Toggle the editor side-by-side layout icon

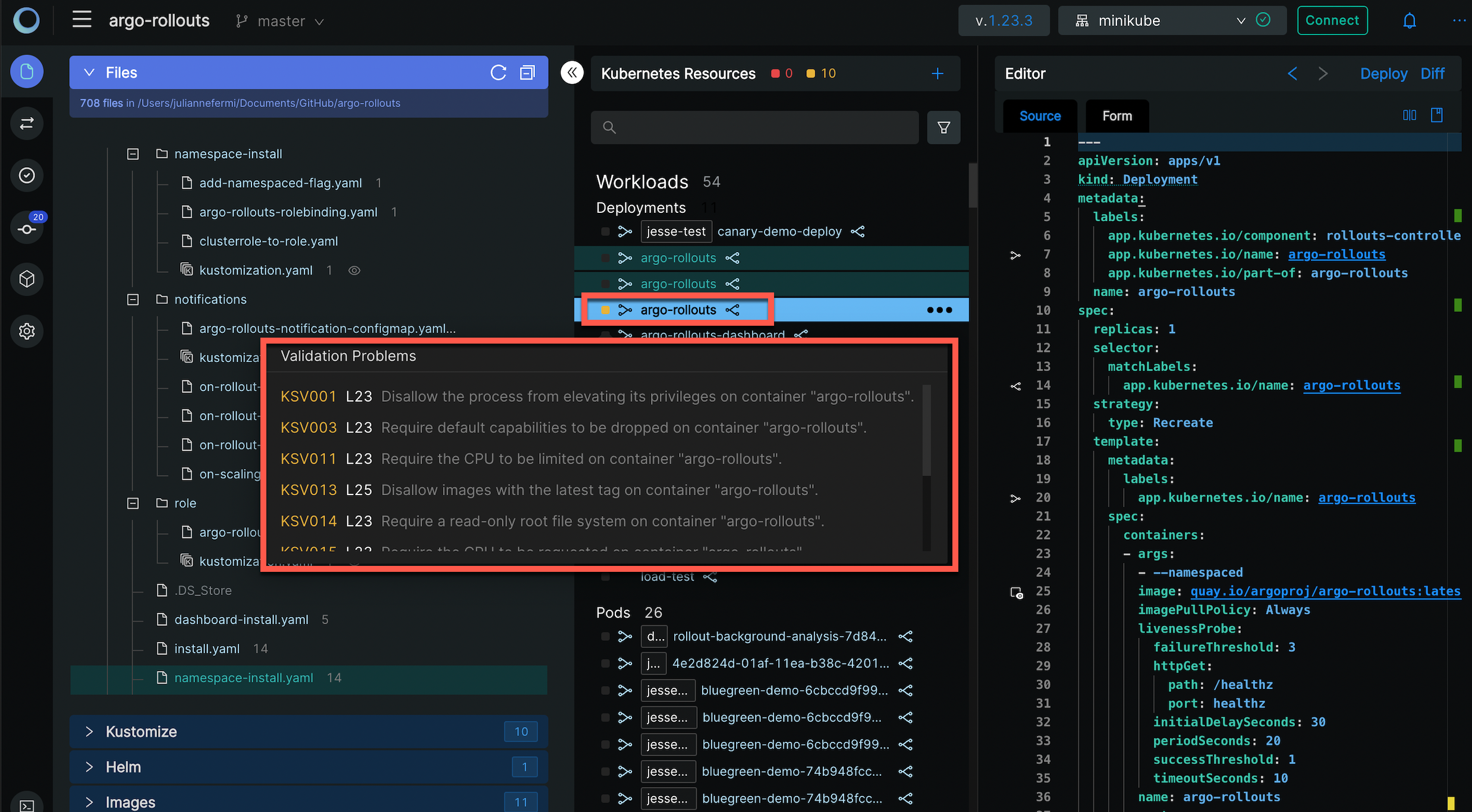pos(1410,115)
